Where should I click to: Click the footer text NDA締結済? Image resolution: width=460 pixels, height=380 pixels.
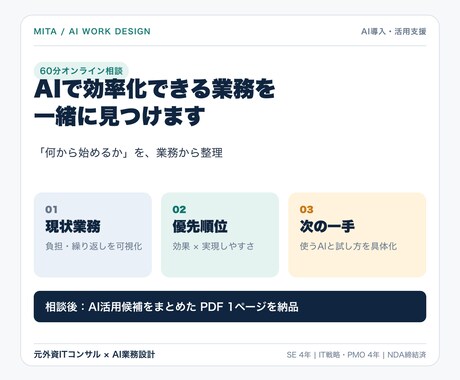[407, 355]
